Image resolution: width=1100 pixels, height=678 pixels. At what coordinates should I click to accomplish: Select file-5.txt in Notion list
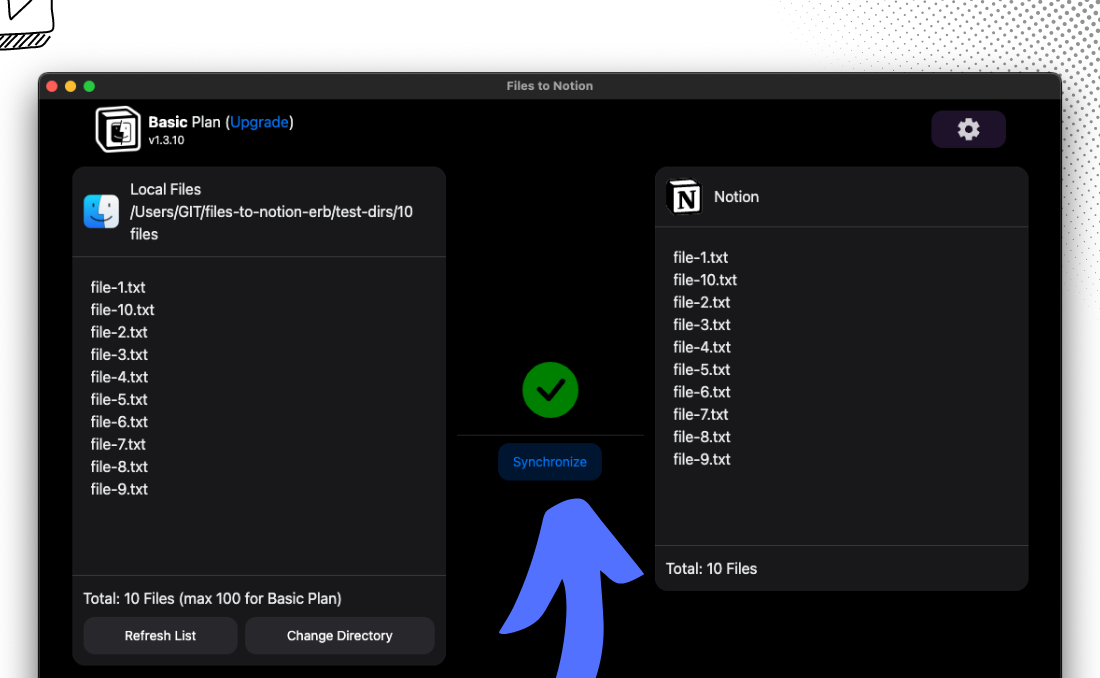tap(702, 370)
